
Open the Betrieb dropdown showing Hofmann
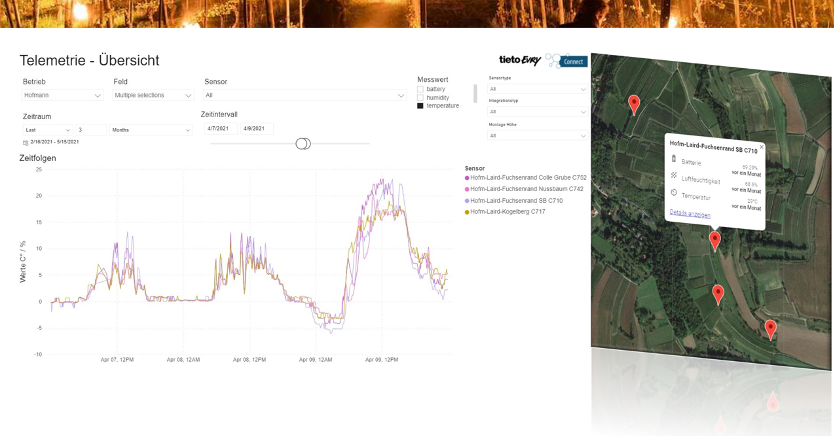point(62,95)
